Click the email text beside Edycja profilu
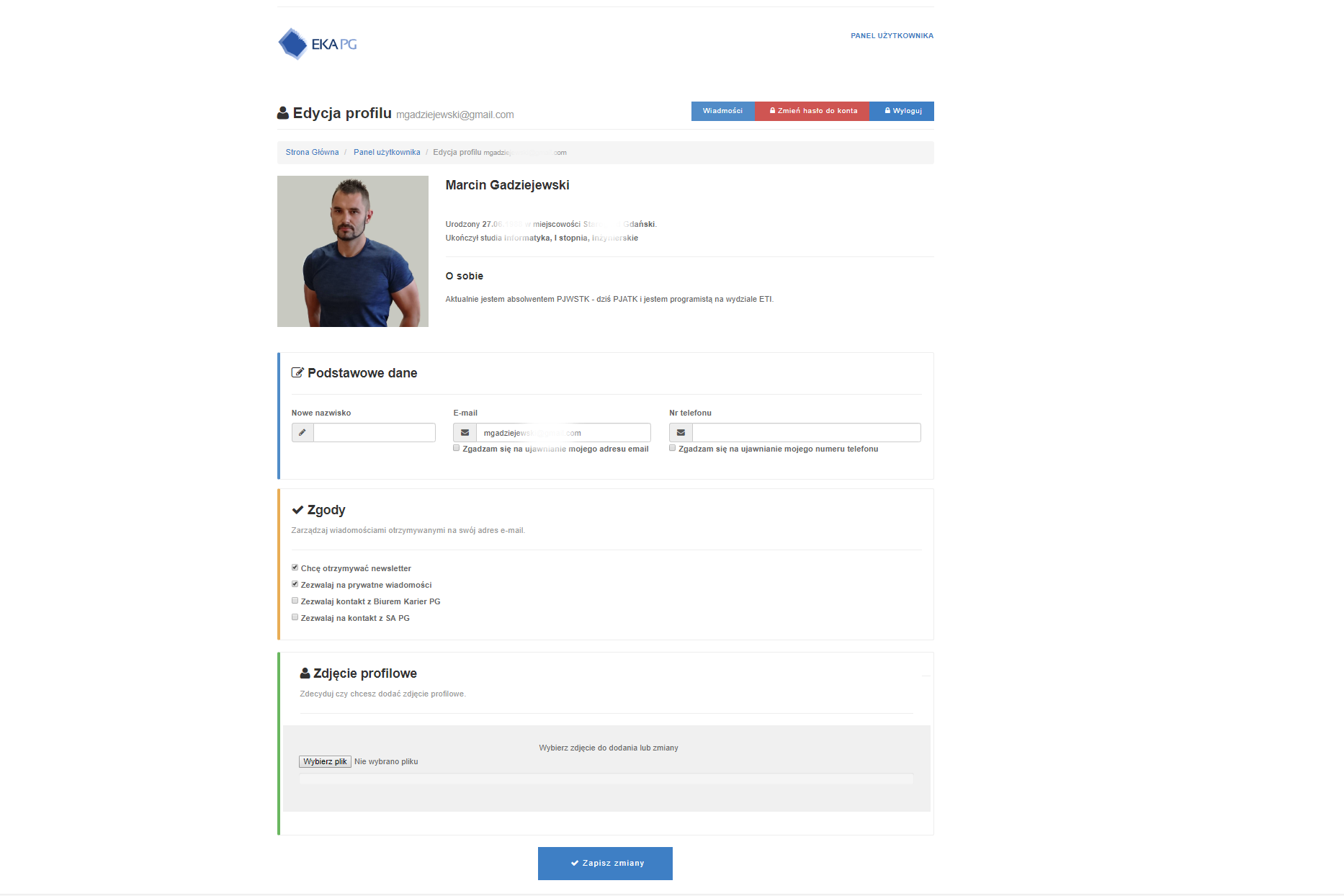Viewport: 1344px width, 896px height. click(x=455, y=115)
